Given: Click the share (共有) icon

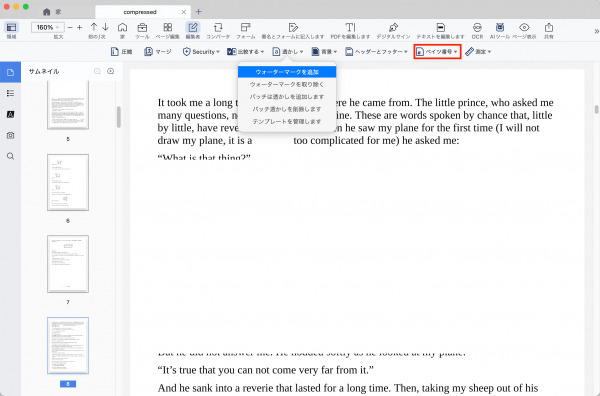Looking at the screenshot, I should pyautogui.click(x=549, y=28).
